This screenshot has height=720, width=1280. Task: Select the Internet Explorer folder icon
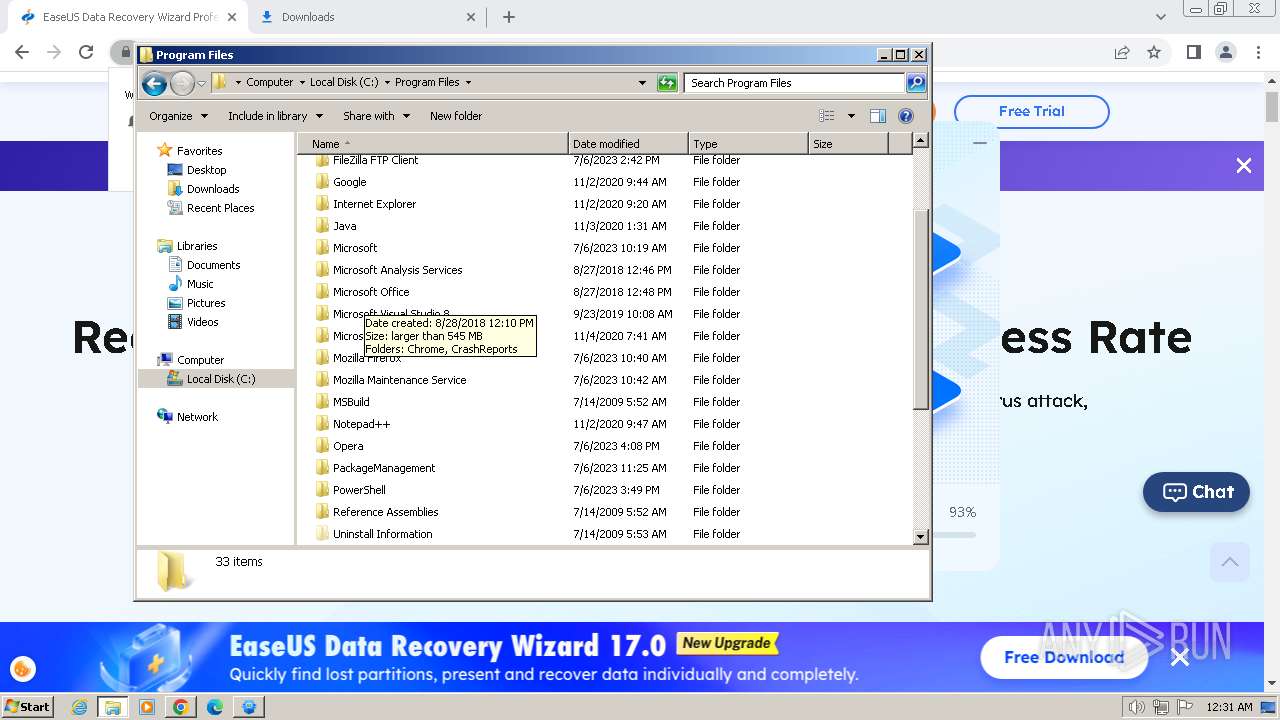pyautogui.click(x=322, y=204)
